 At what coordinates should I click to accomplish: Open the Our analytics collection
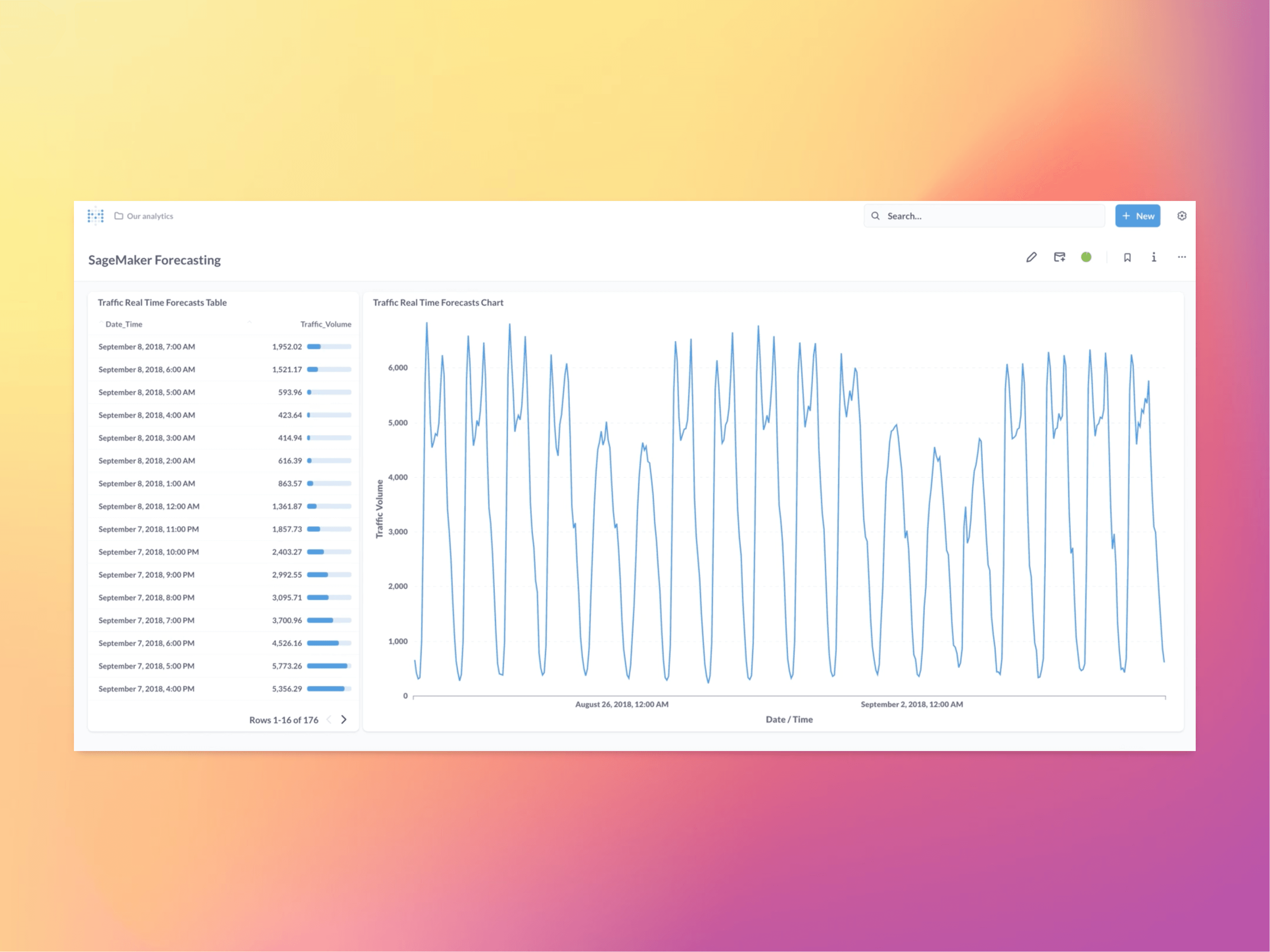144,216
